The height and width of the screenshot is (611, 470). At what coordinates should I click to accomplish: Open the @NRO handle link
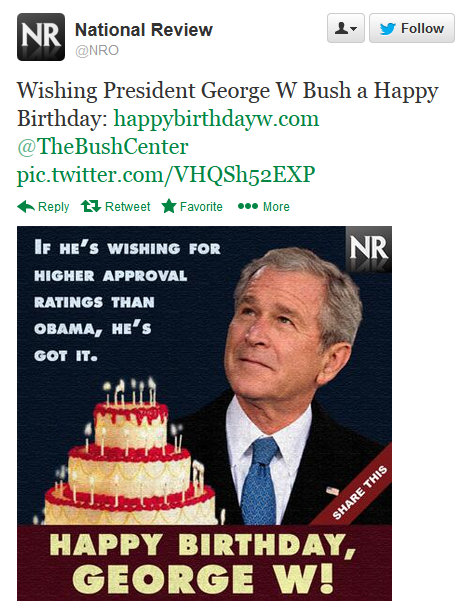[97, 51]
